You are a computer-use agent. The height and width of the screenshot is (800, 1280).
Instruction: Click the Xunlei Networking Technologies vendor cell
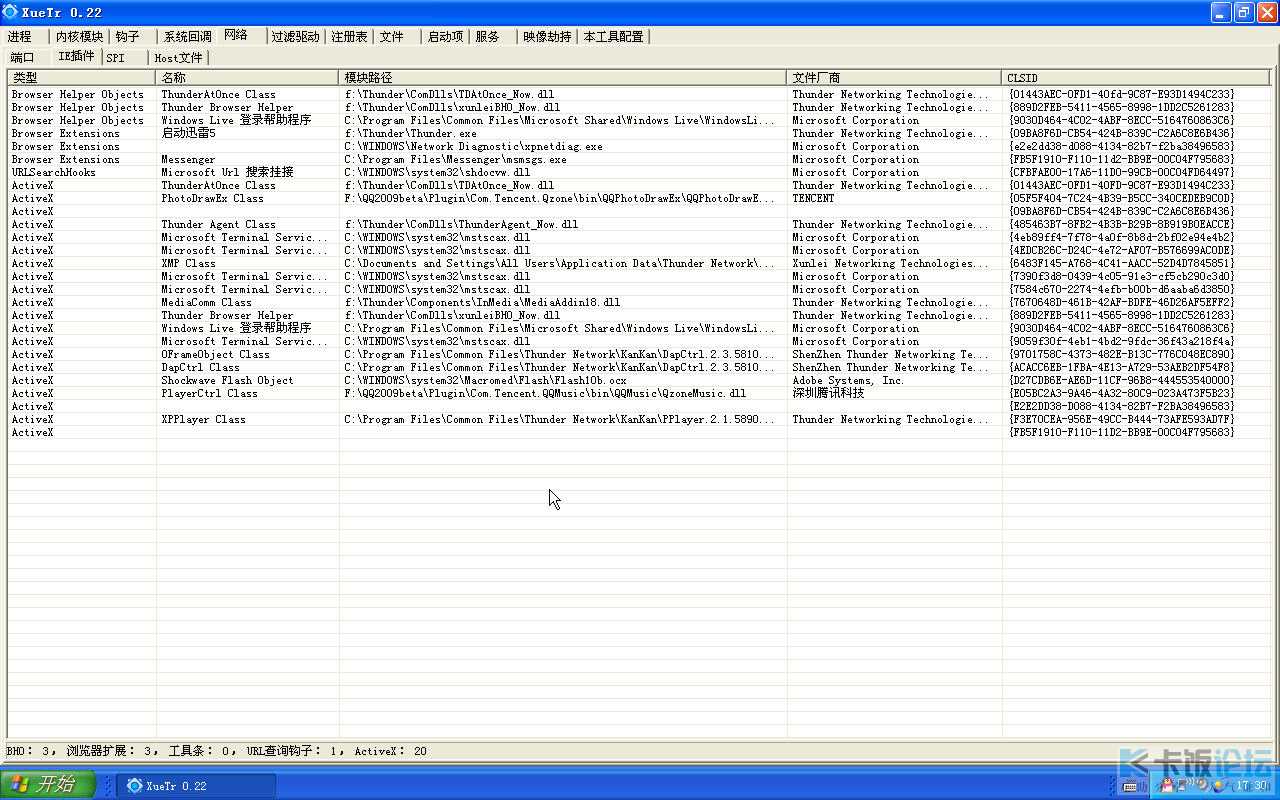pos(890,263)
